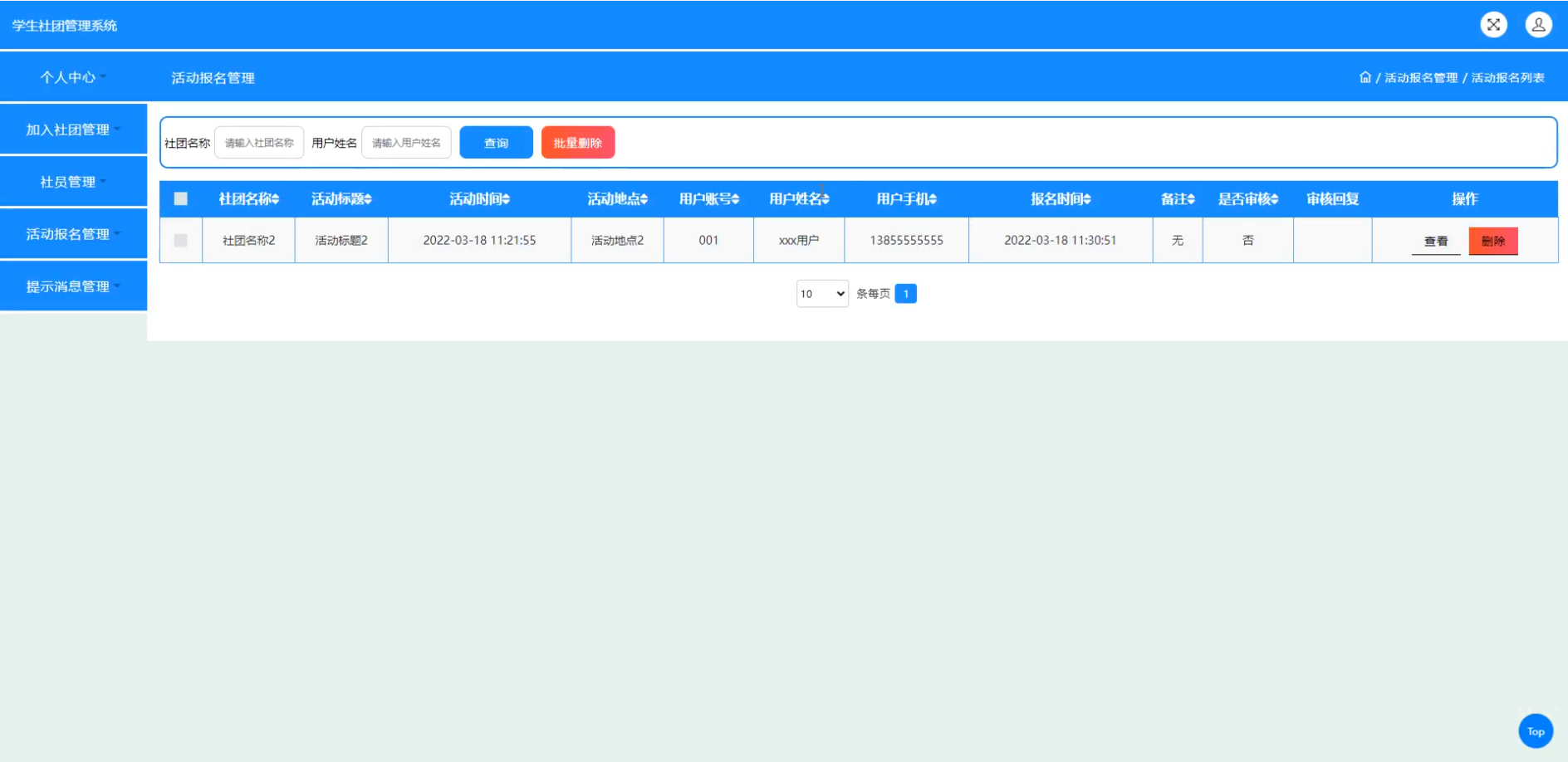Screen dimensions: 1568x762
Task: Sort table by 备注 column
Action: (1178, 199)
